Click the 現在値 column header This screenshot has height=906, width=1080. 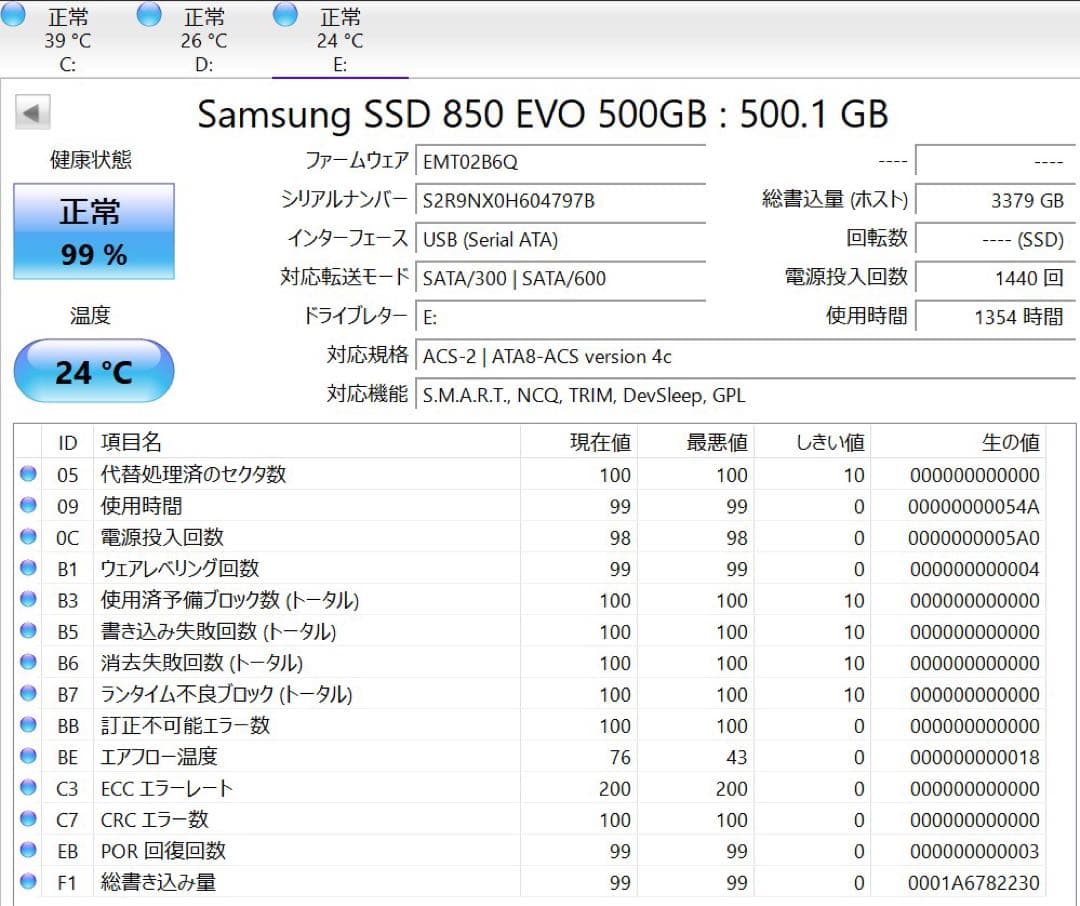(x=579, y=442)
